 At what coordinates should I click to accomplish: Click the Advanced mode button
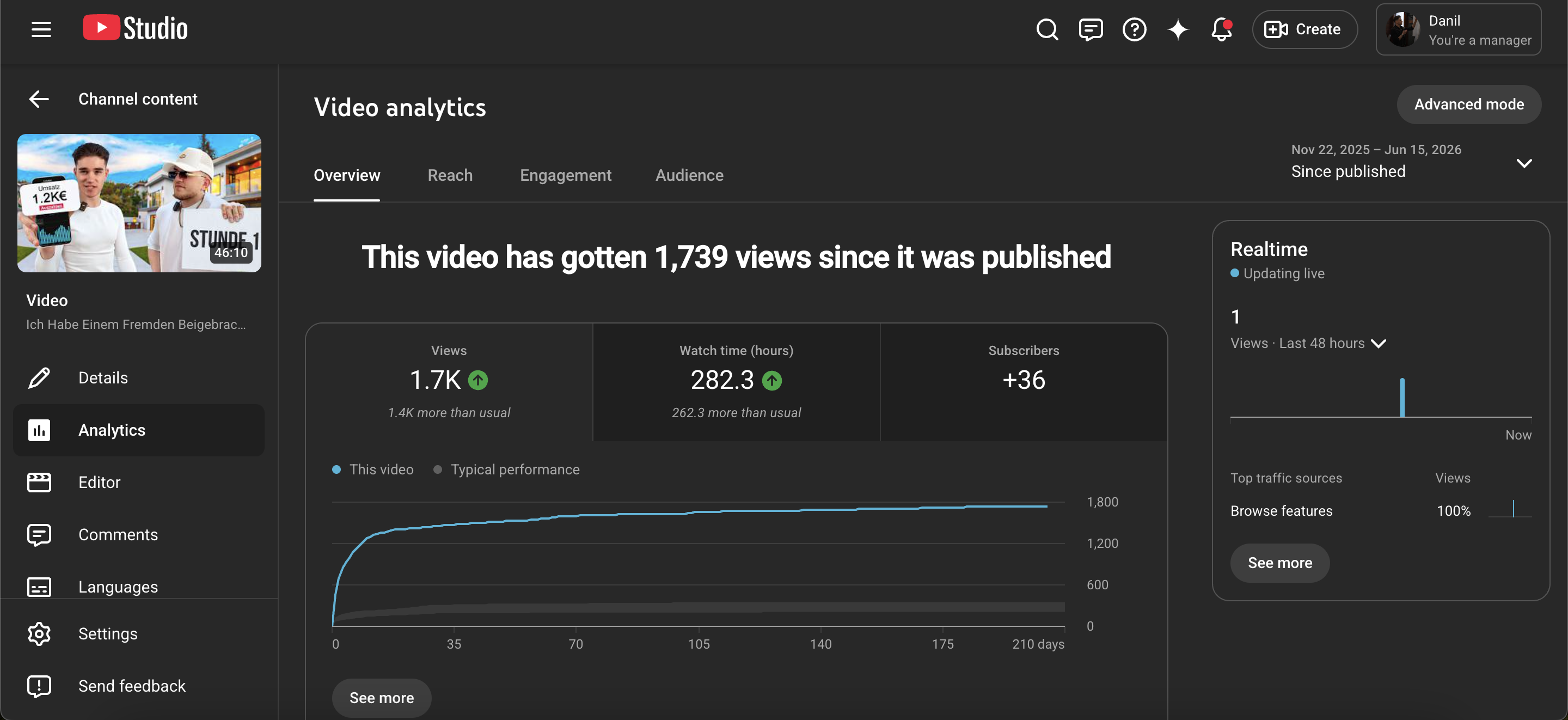tap(1469, 104)
